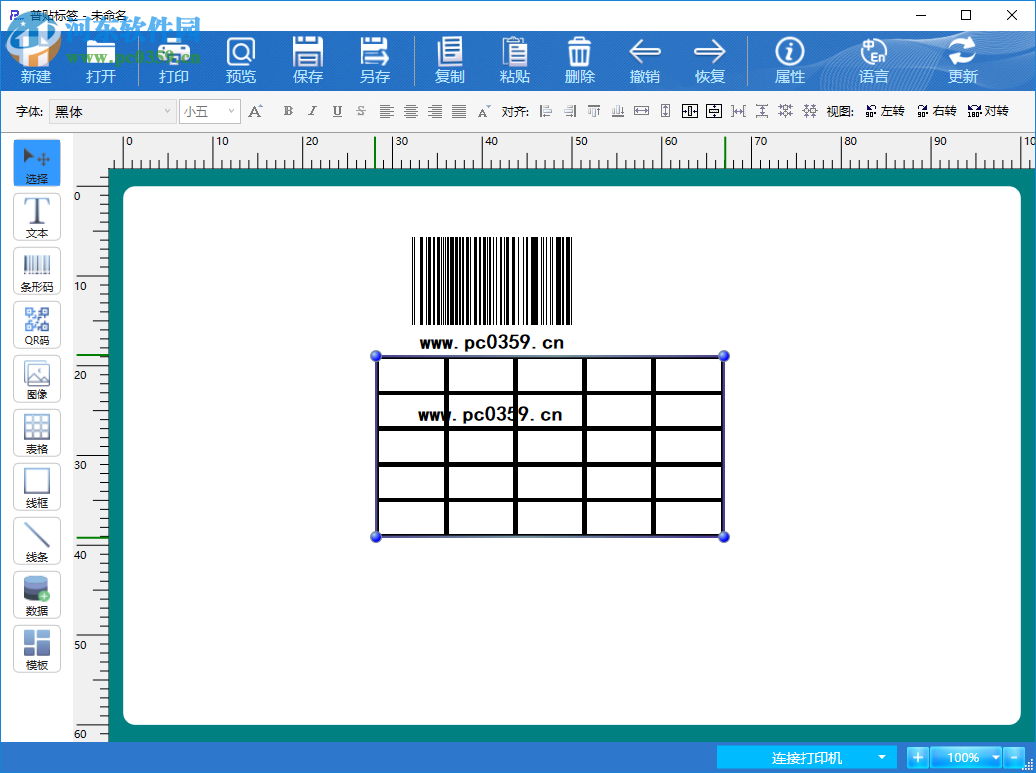Toggle underline formatting

(337, 111)
